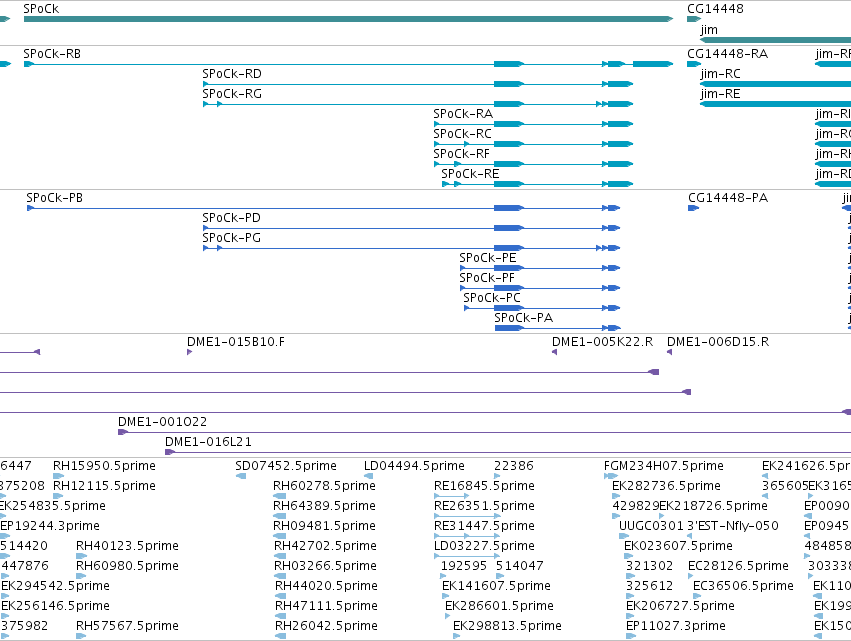Select the RH12115.5prime EST label
The width and height of the screenshot is (851, 641).
(x=104, y=486)
